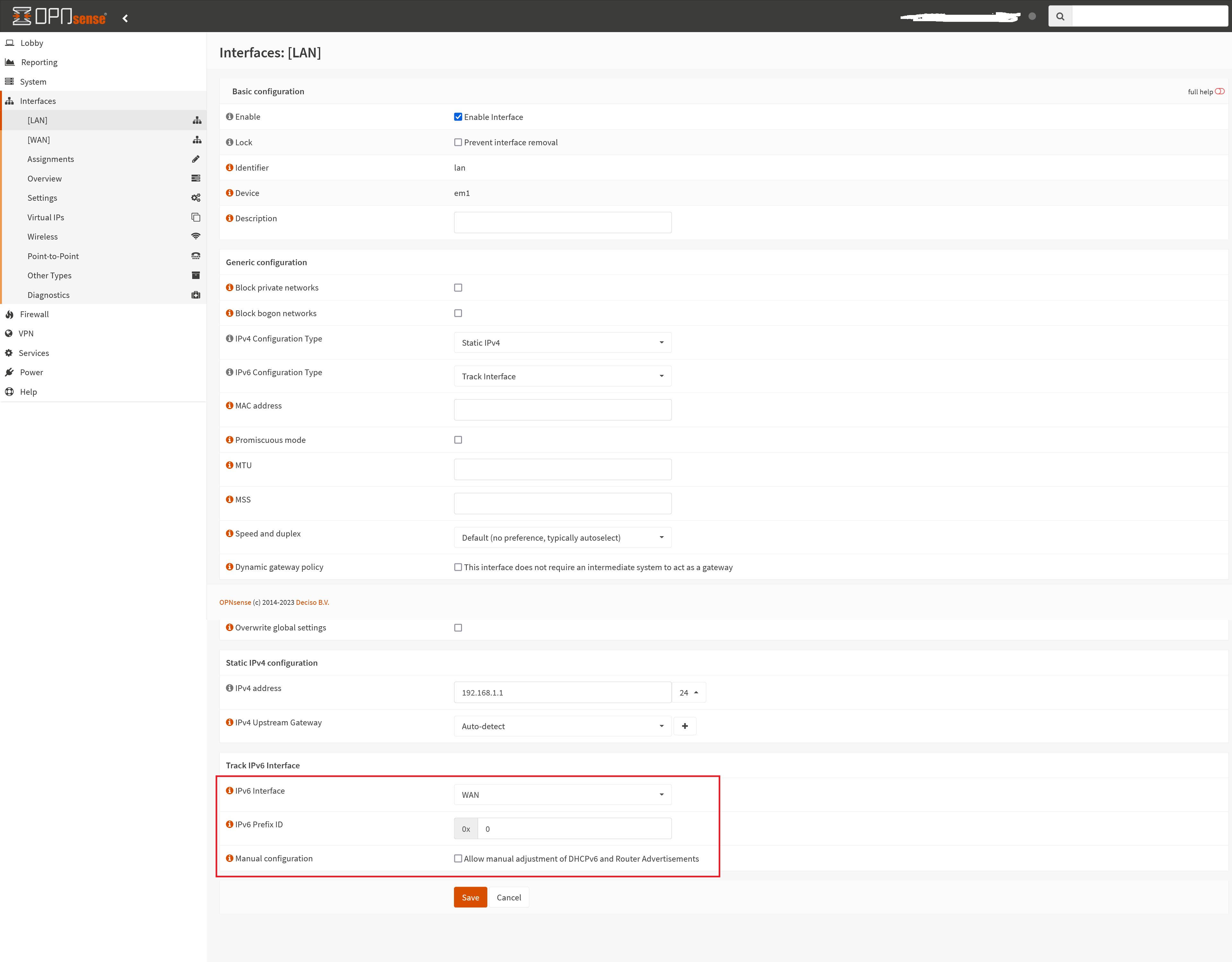The height and width of the screenshot is (962, 1232).
Task: Click the plus icon beside Upstream Gateway
Action: pyautogui.click(x=685, y=726)
